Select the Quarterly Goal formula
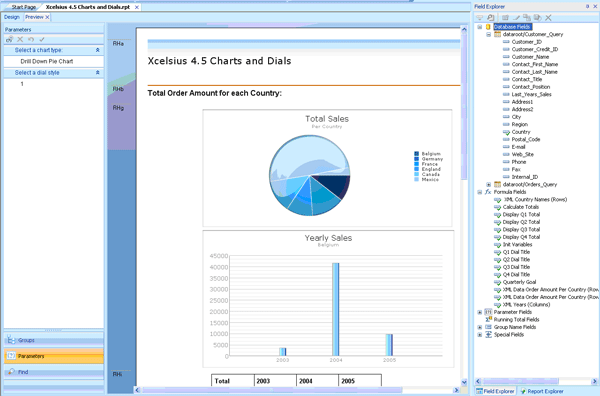The height and width of the screenshot is (396, 600). pos(519,282)
